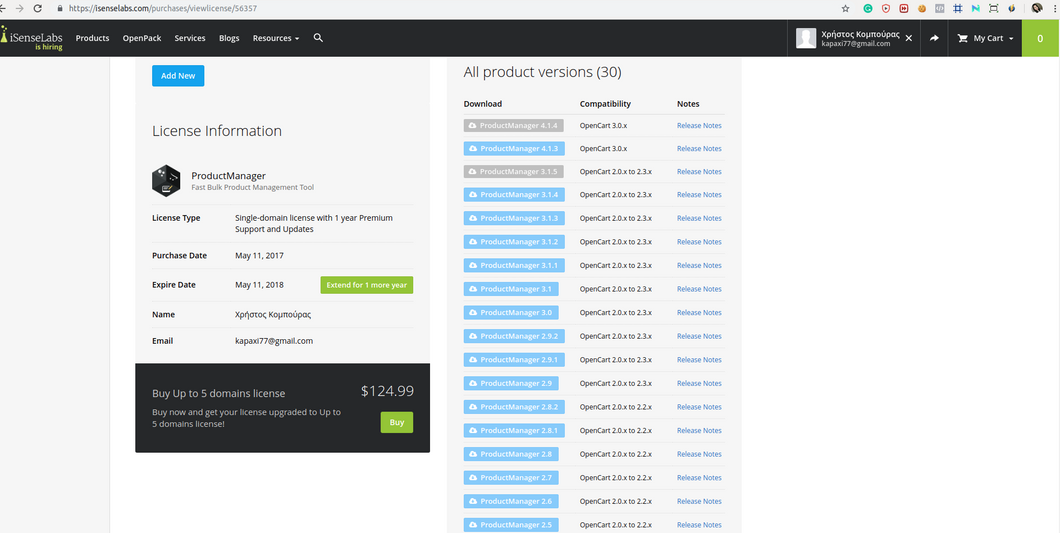Viewport: 1060px width, 533px height.
Task: Bookmark this page with the star icon
Action: click(845, 8)
